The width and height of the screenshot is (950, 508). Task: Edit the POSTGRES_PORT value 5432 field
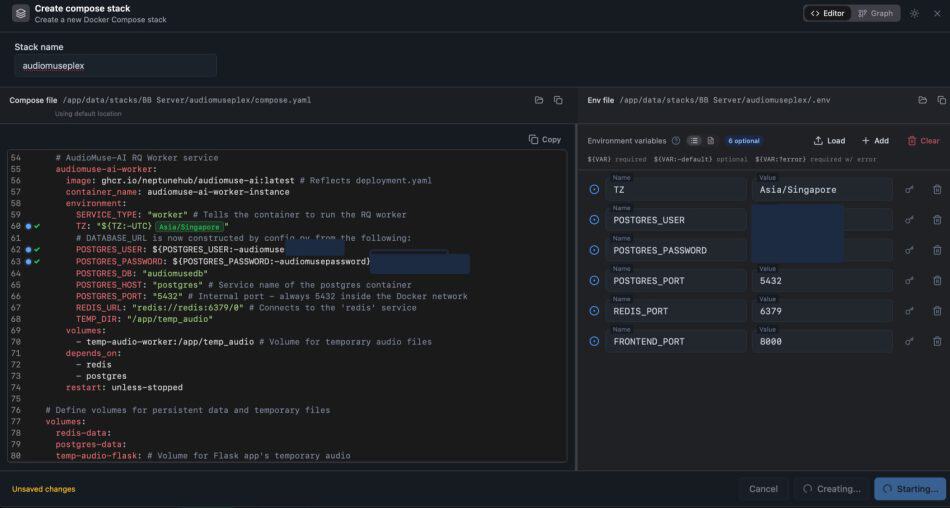tap(822, 280)
